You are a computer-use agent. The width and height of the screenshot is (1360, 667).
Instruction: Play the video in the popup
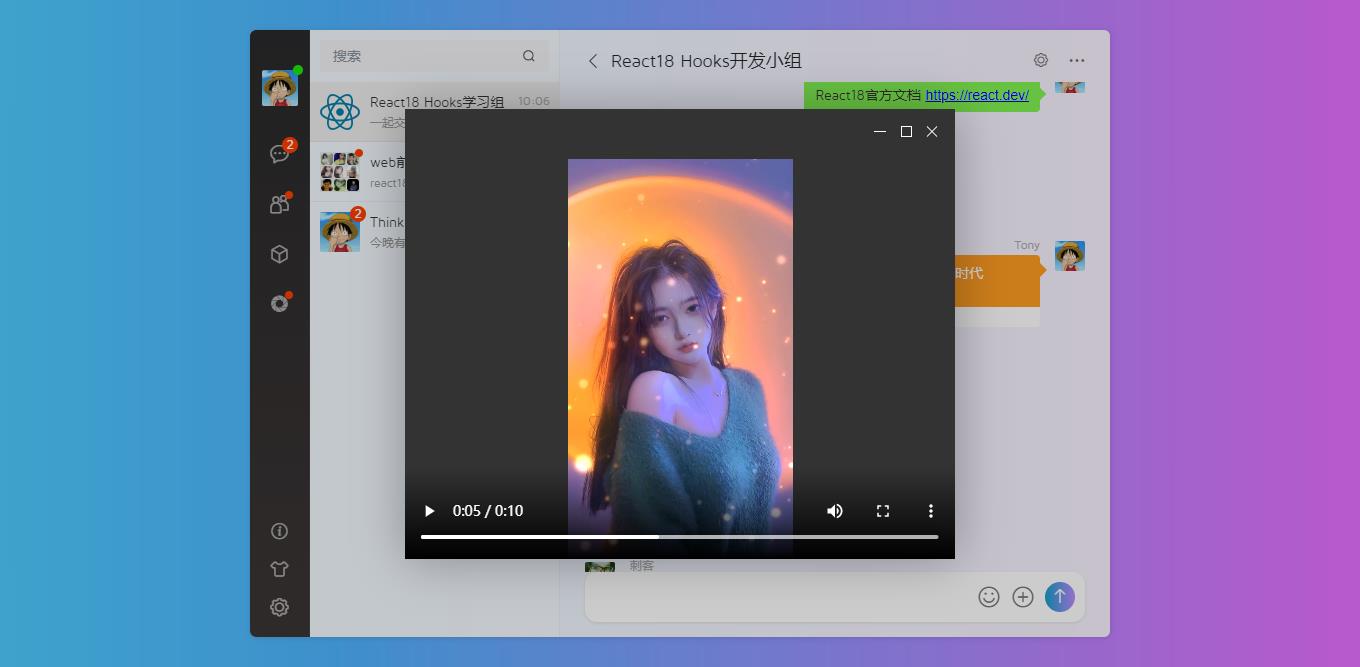pos(430,511)
